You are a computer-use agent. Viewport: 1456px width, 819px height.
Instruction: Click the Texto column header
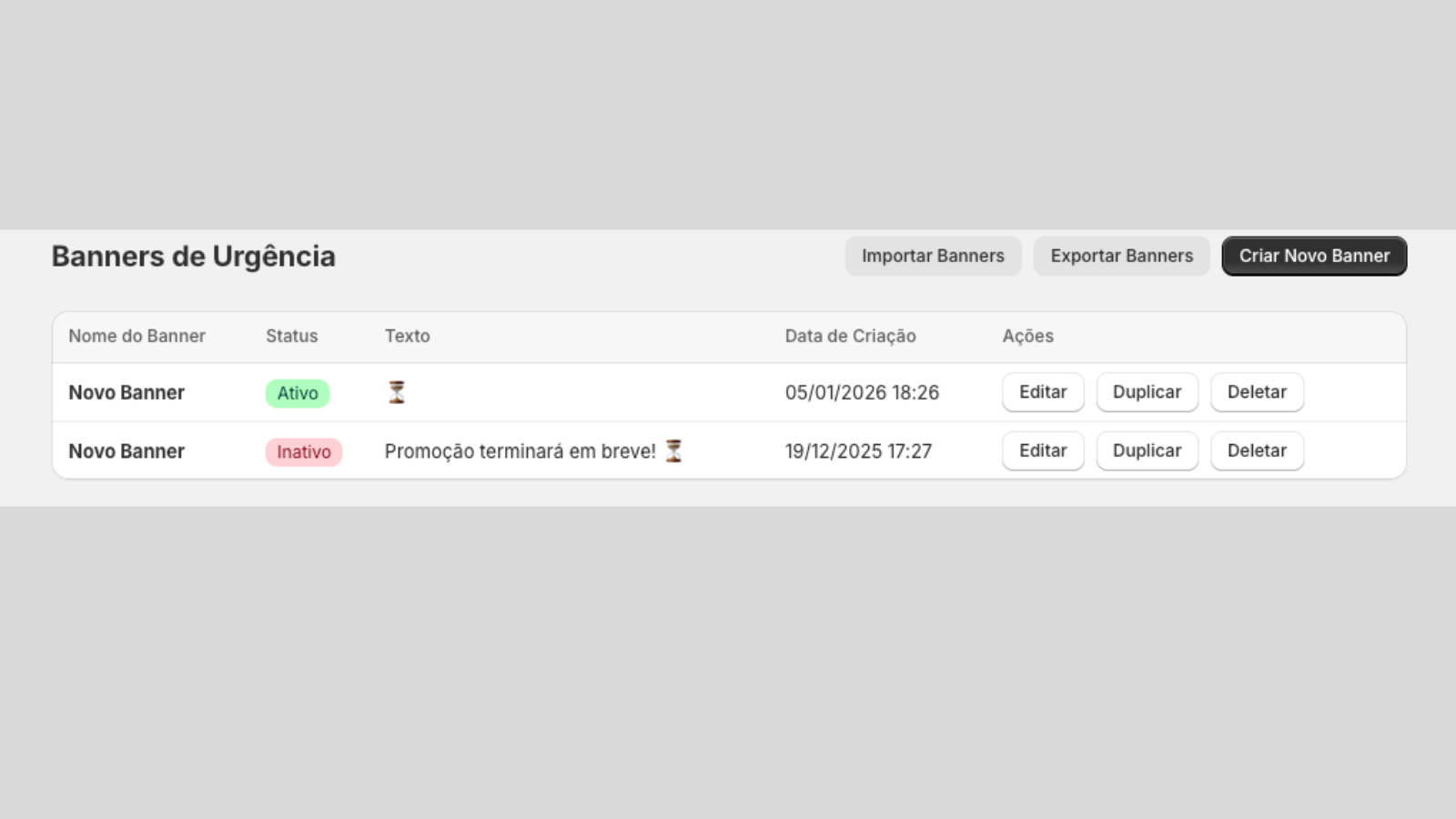pos(407,336)
